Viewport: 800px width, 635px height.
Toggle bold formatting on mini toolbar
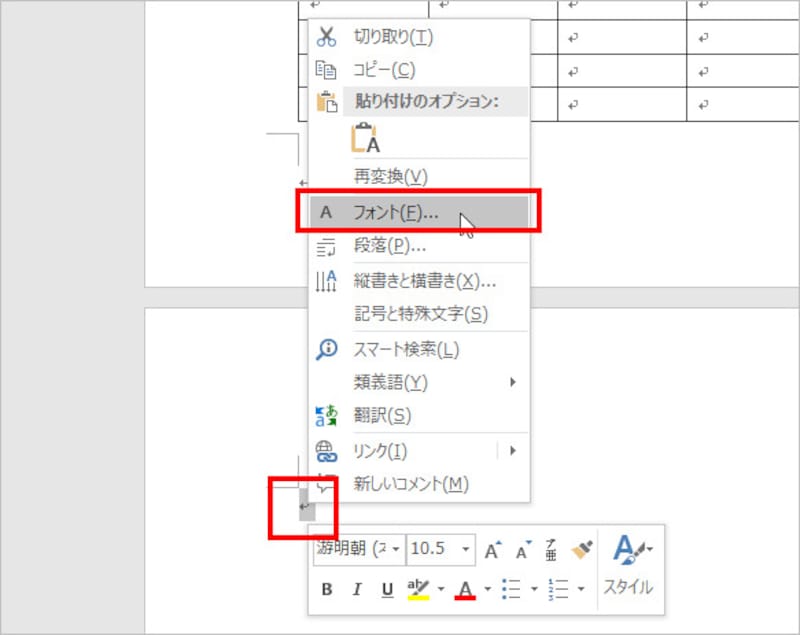325,589
